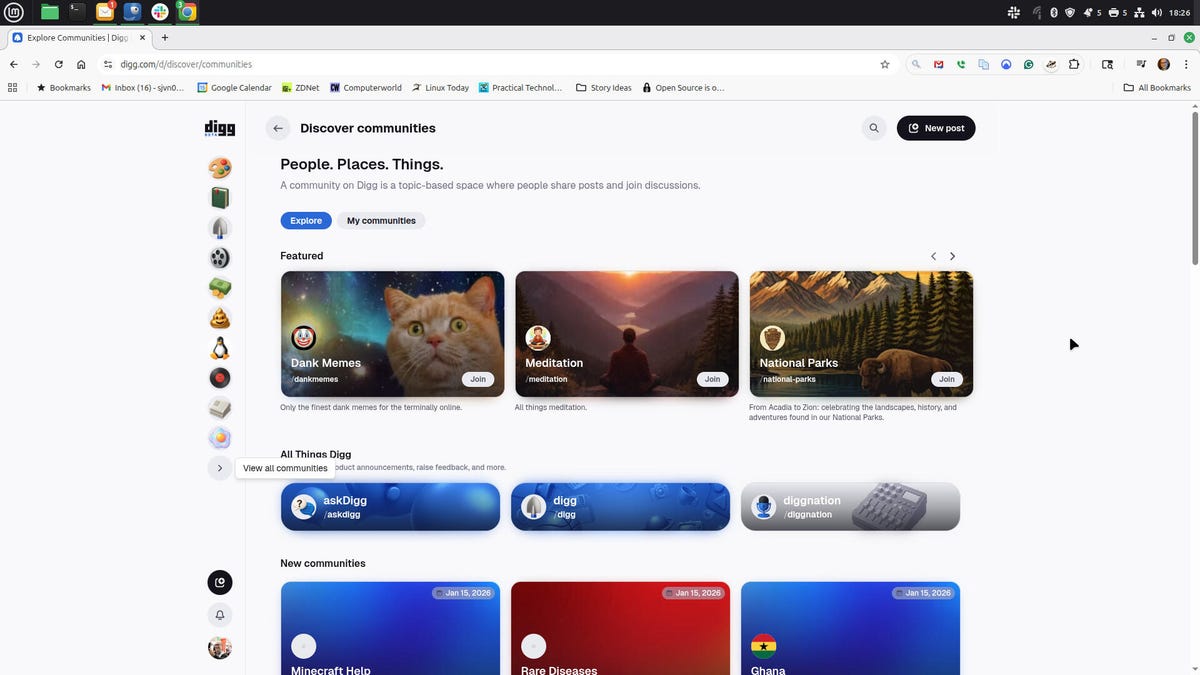This screenshot has width=1200, height=675.
Task: Select the Tux penguin Linux community icon
Action: click(x=219, y=347)
